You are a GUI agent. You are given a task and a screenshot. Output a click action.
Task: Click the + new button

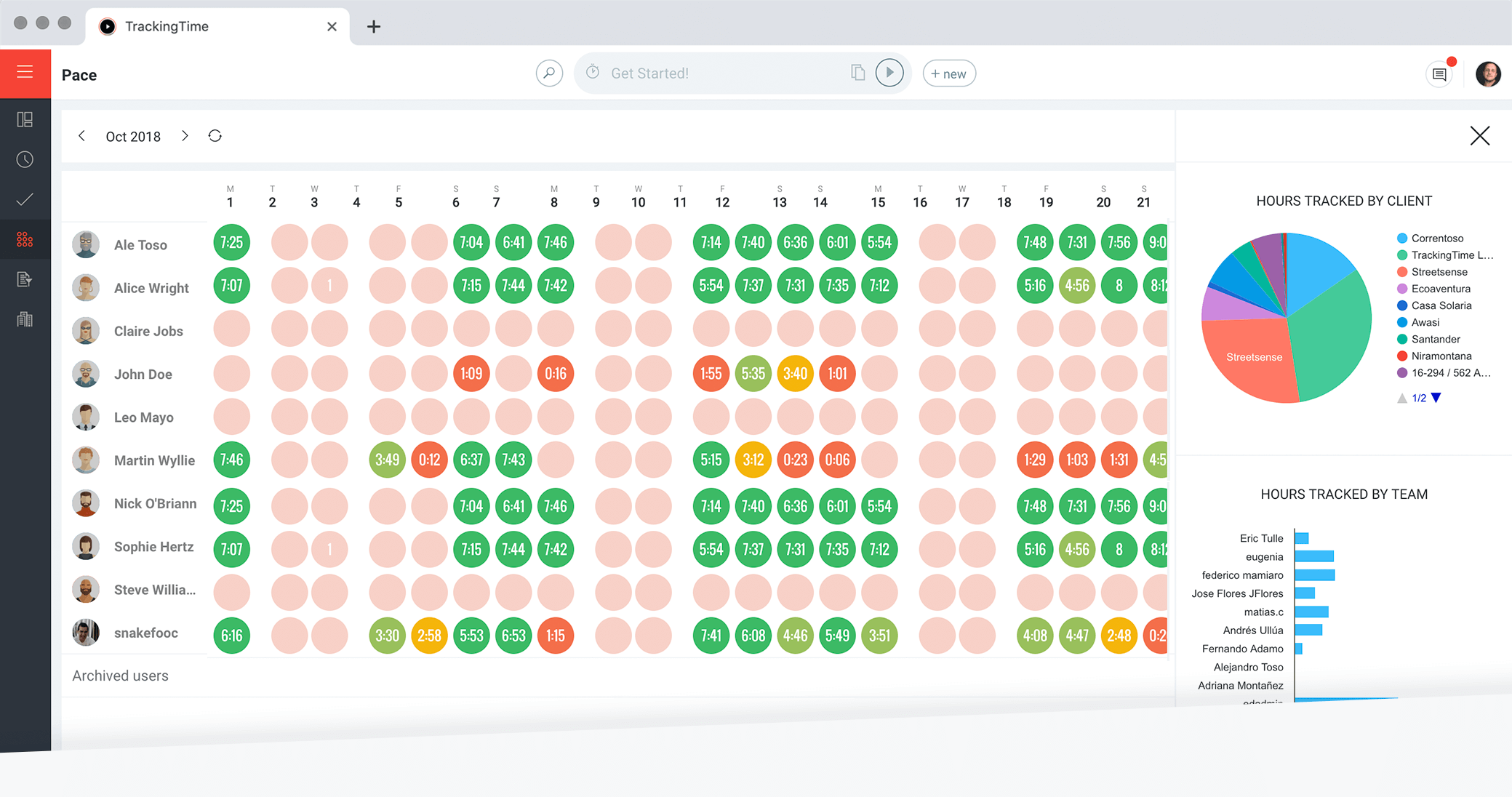pos(949,73)
